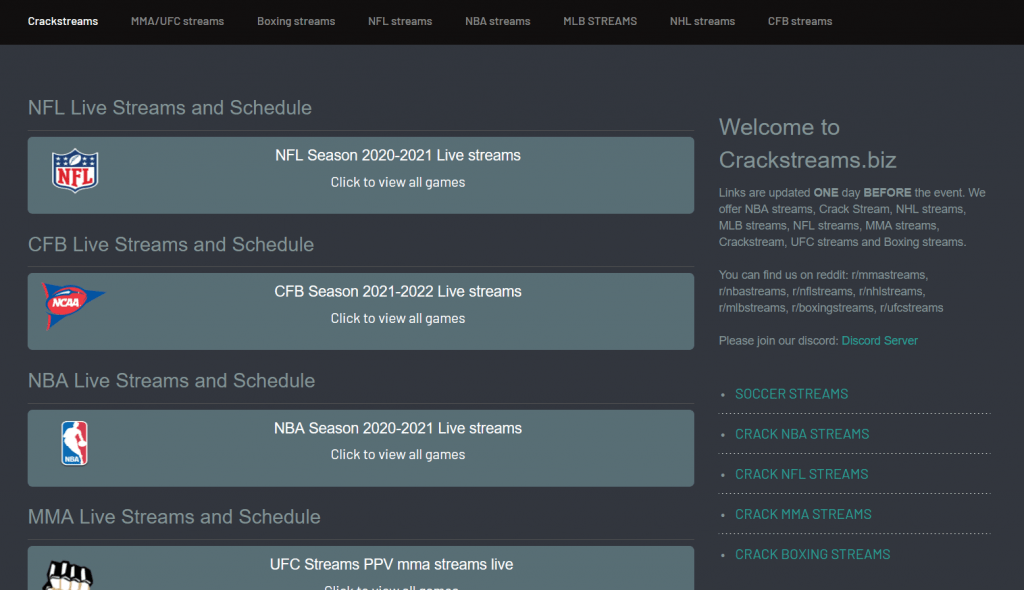Open NHL streams navigation item
The height and width of the screenshot is (590, 1024).
click(702, 21)
